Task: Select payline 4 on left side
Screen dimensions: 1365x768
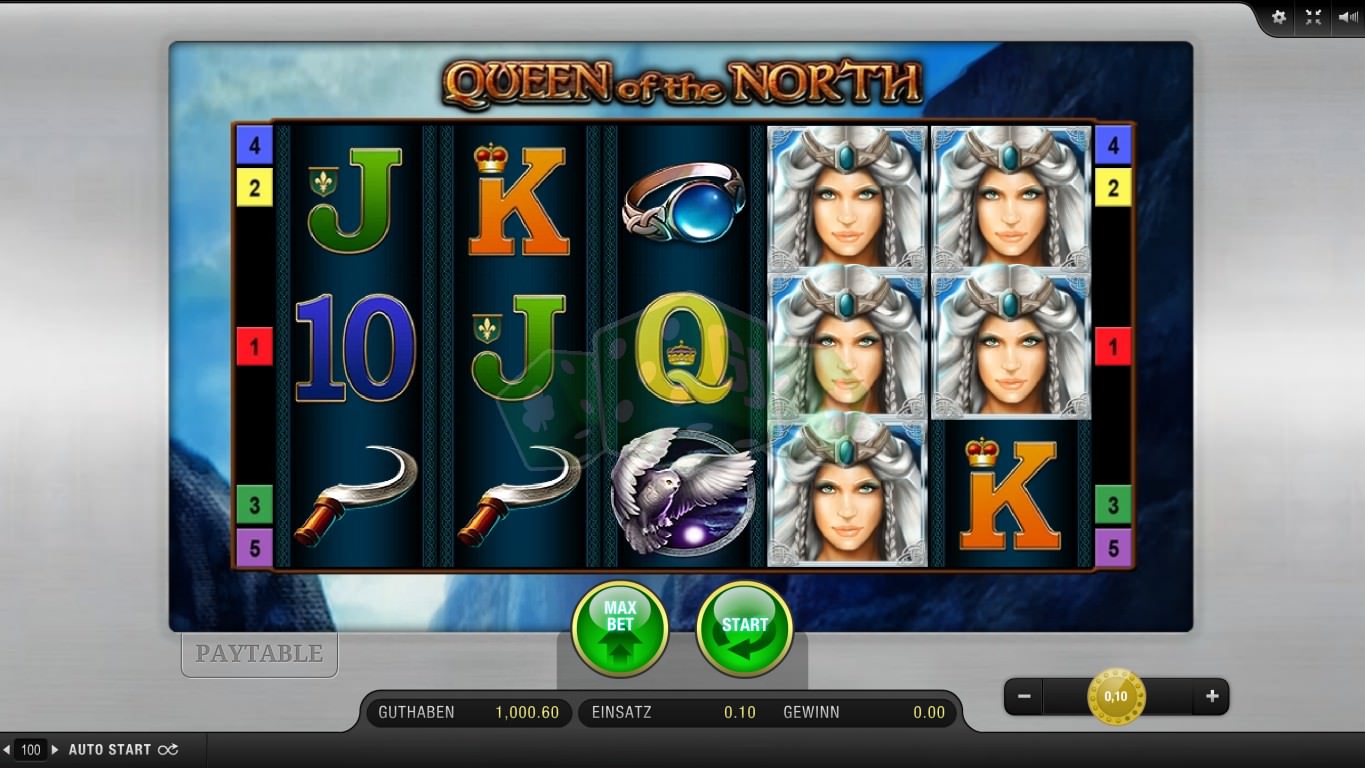Action: point(254,146)
